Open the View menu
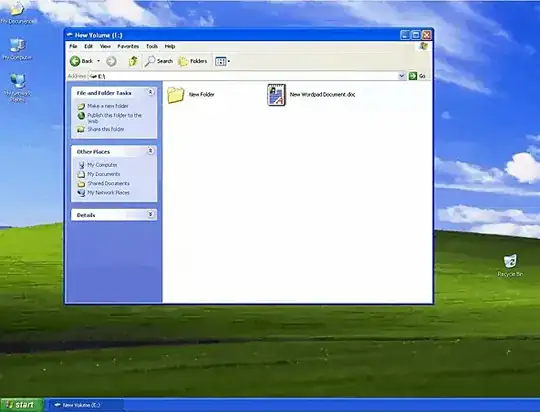 [105, 46]
